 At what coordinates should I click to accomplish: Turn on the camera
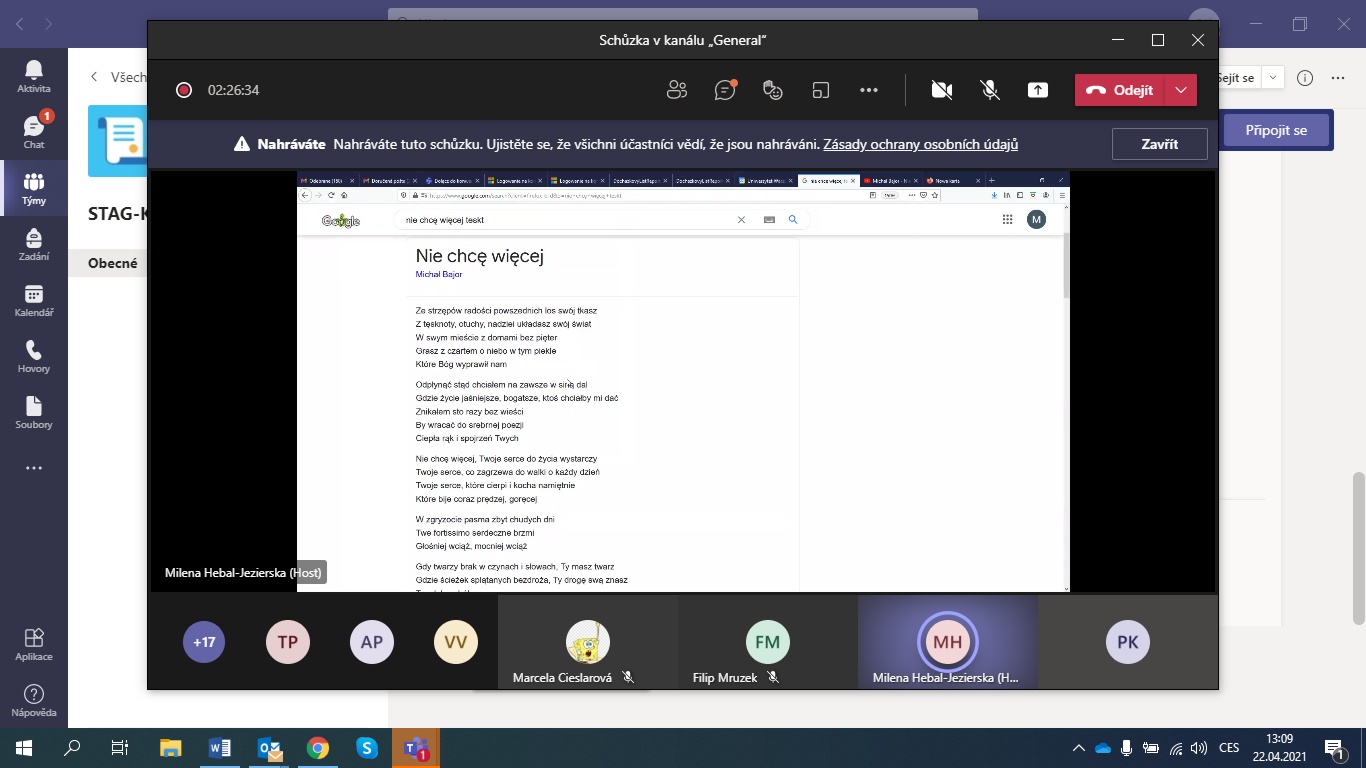coord(941,90)
